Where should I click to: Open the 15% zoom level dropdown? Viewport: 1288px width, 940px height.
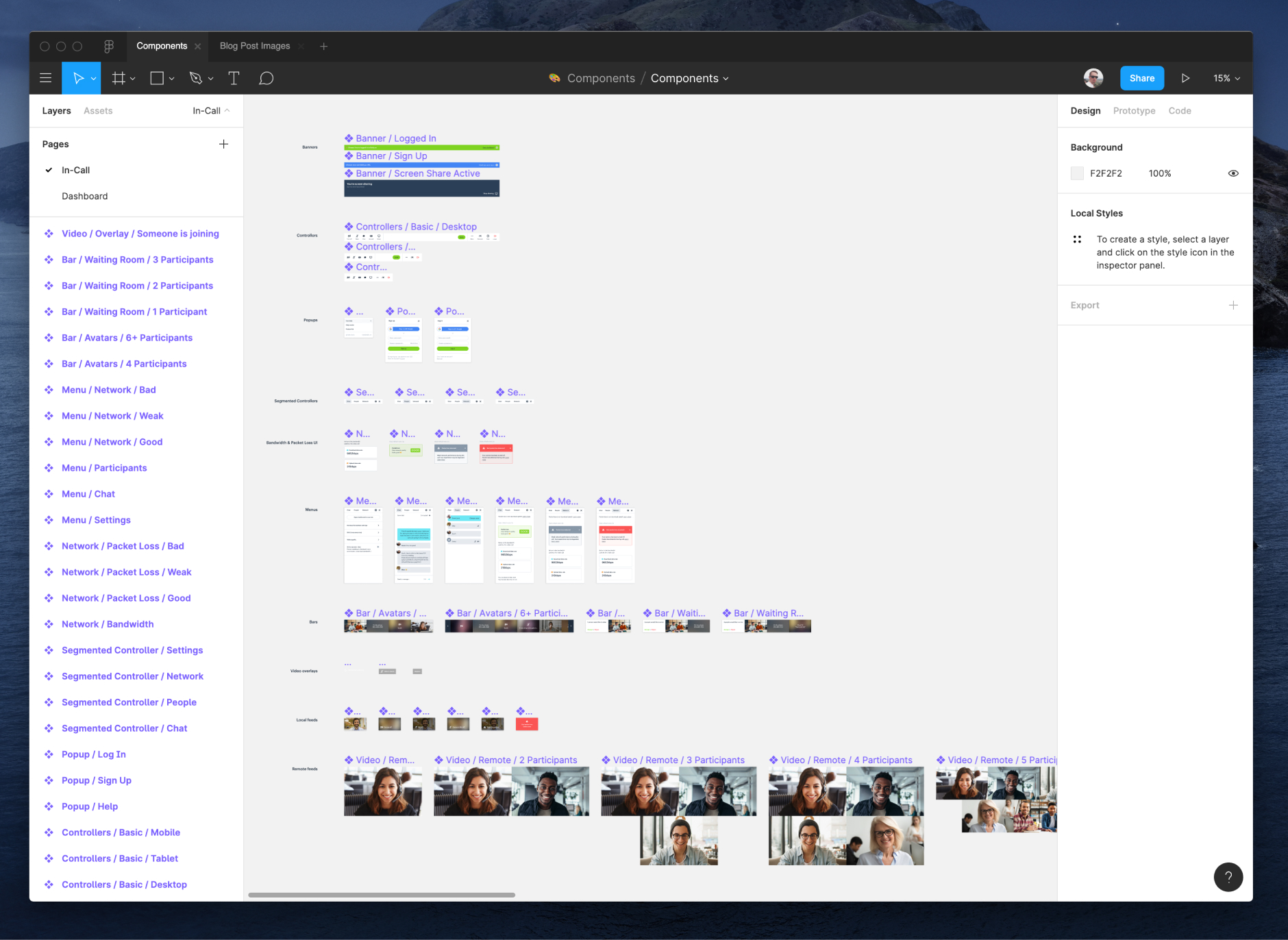[x=1226, y=78]
